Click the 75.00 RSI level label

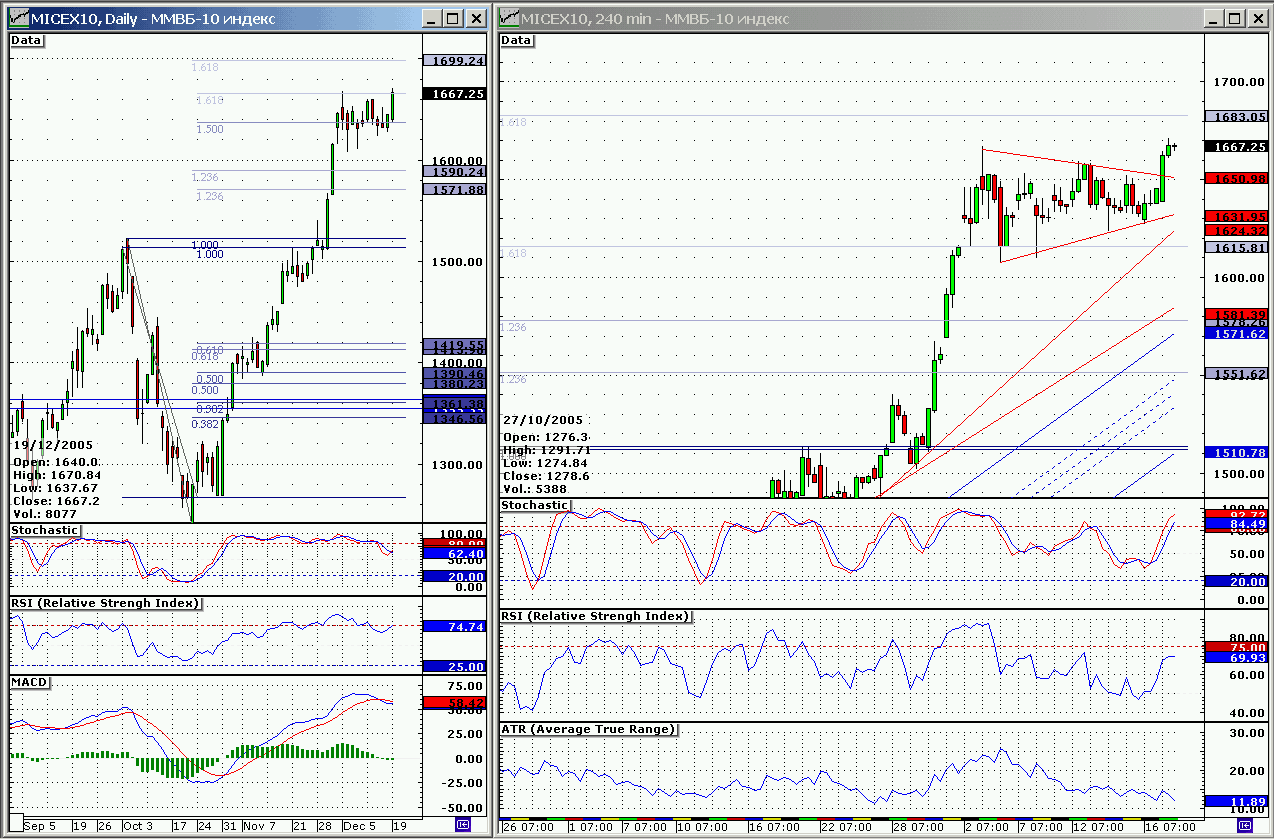[1237, 648]
